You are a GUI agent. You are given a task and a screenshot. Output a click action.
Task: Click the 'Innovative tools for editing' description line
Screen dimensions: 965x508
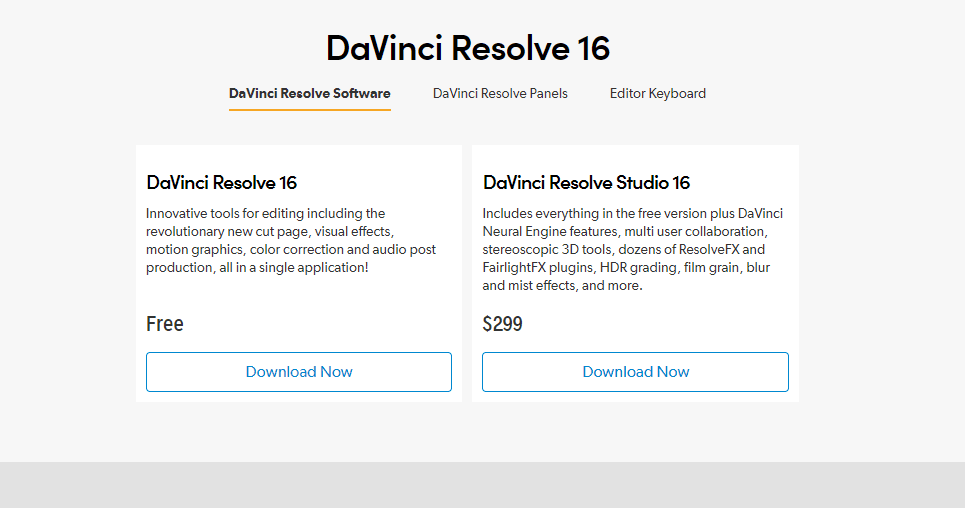point(265,213)
